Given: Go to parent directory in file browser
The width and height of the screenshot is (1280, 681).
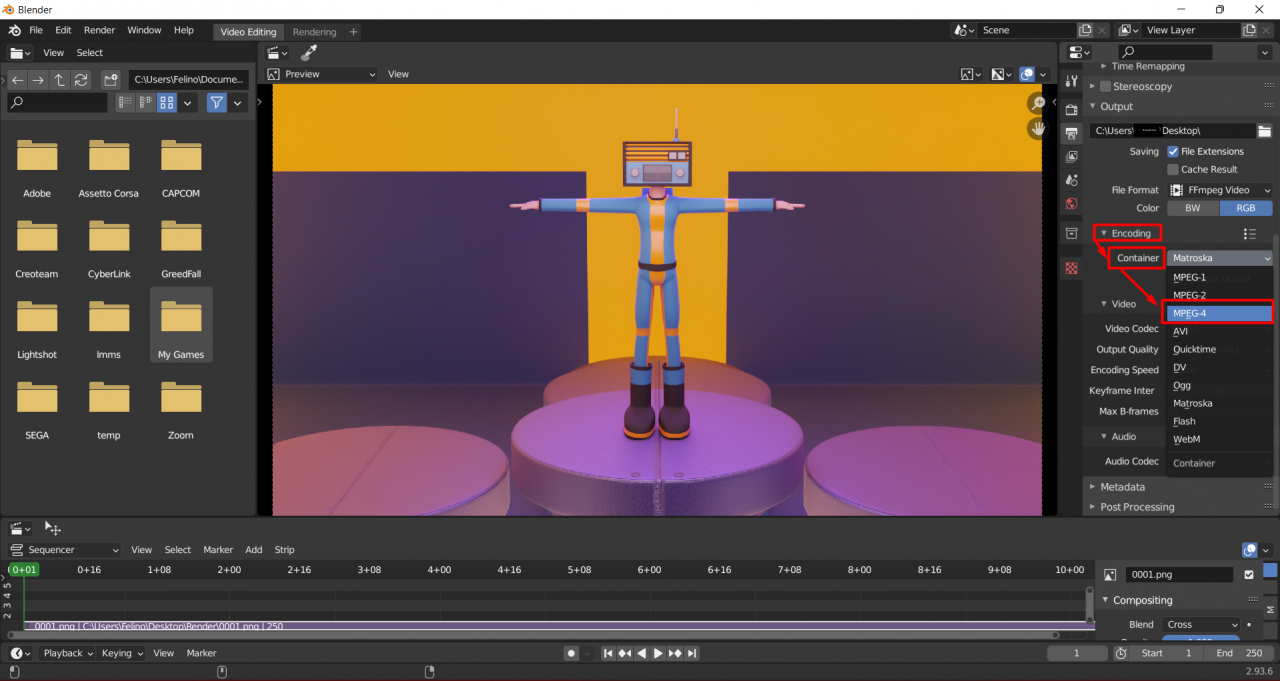Looking at the screenshot, I should [x=60, y=80].
